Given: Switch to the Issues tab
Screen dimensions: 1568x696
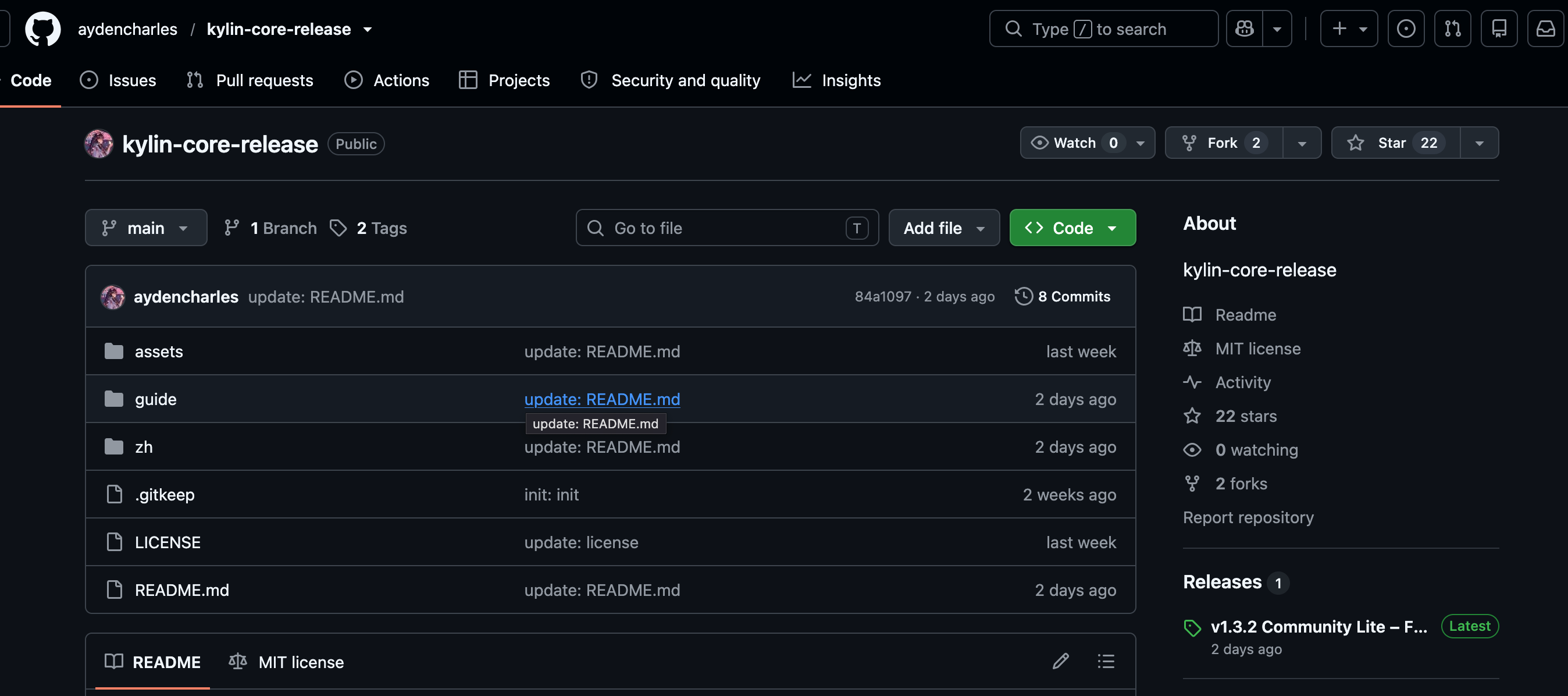Looking at the screenshot, I should tap(118, 80).
